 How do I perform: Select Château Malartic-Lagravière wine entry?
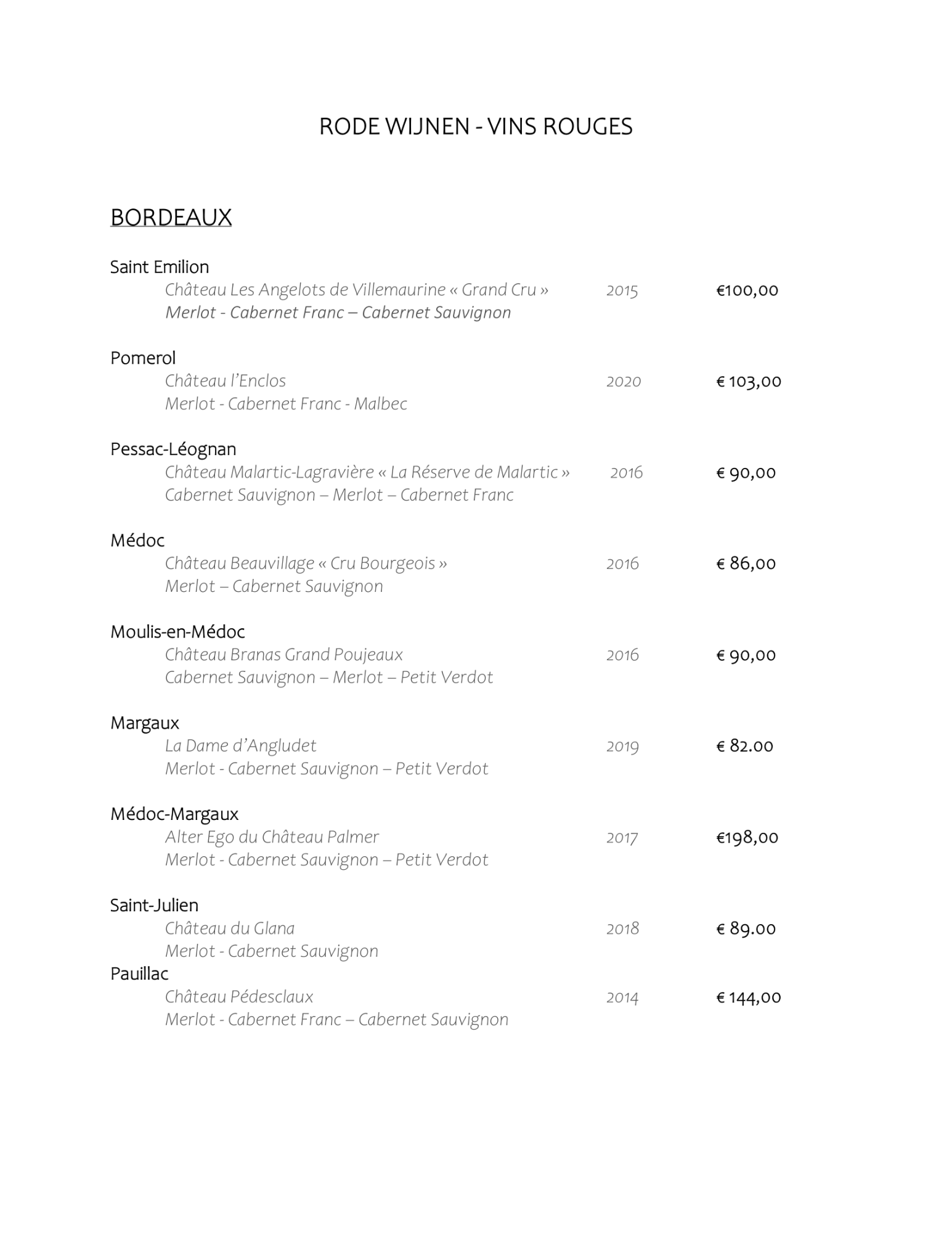click(367, 472)
